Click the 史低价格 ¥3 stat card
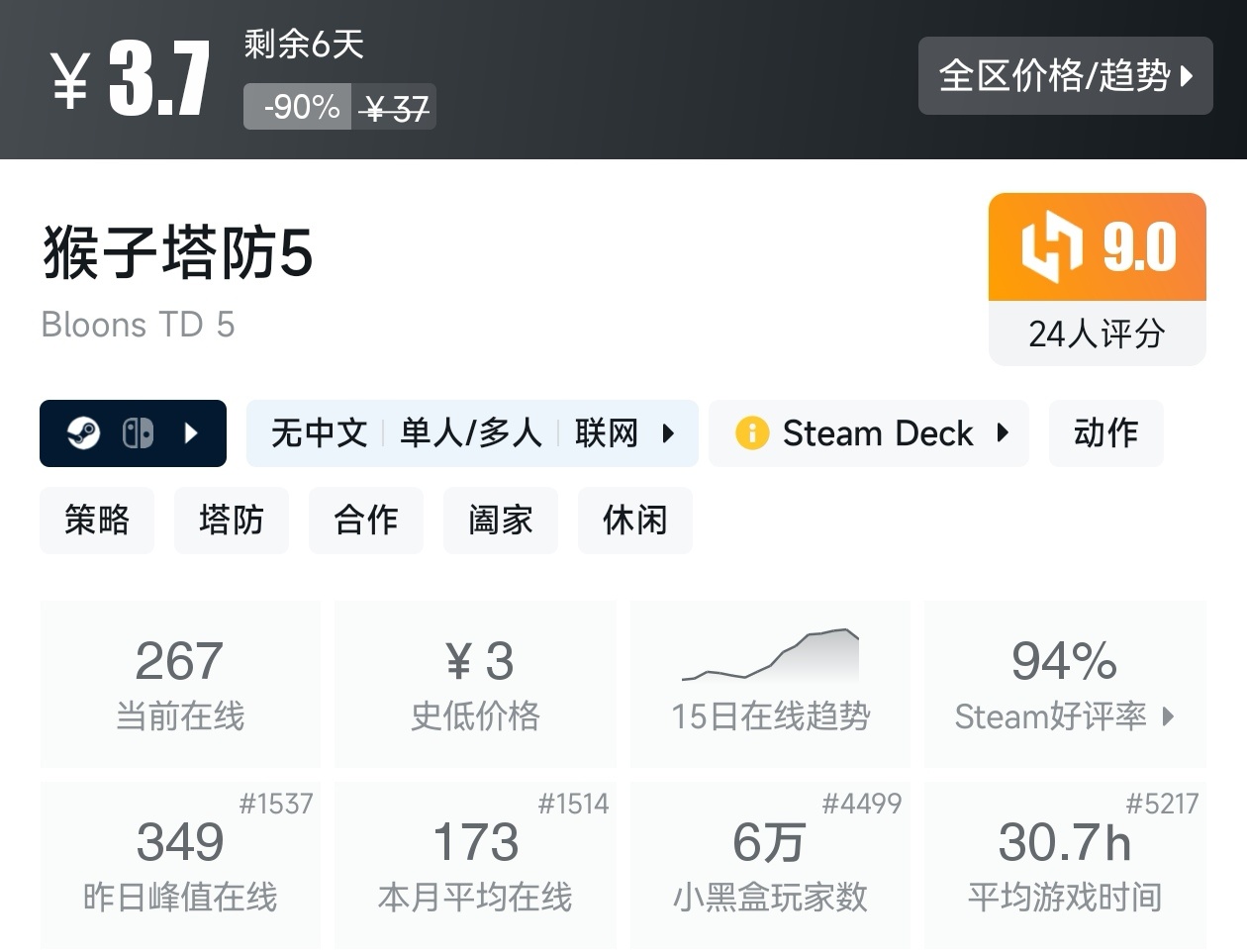1247x952 pixels. [x=476, y=683]
